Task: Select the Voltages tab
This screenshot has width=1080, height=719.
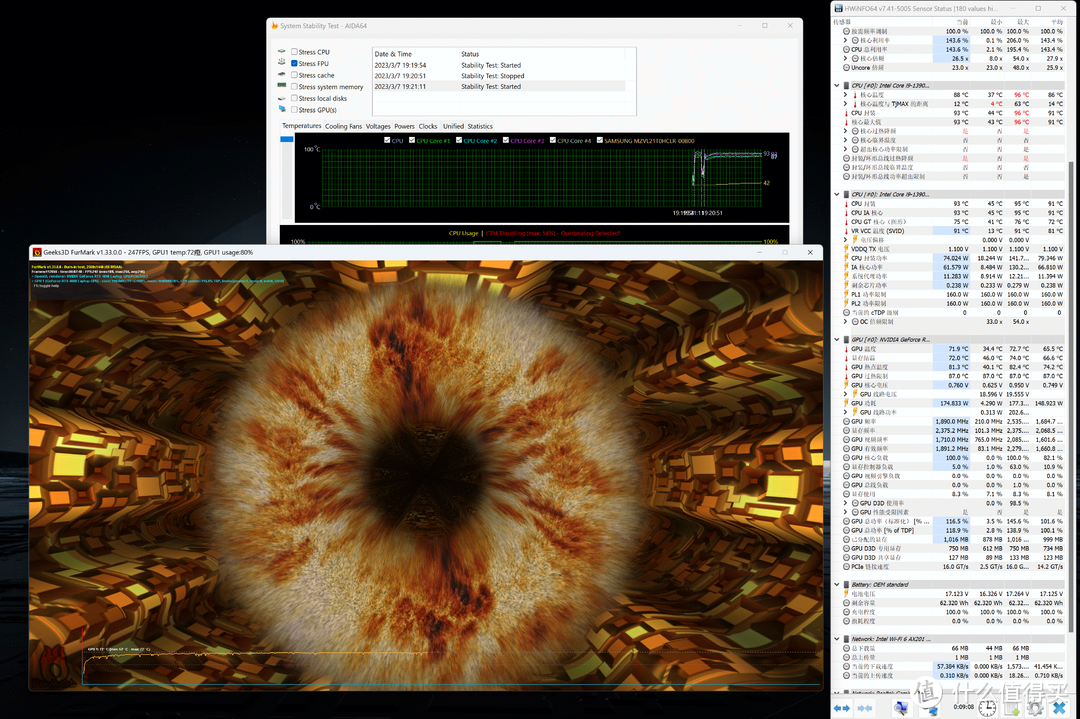Action: 378,127
